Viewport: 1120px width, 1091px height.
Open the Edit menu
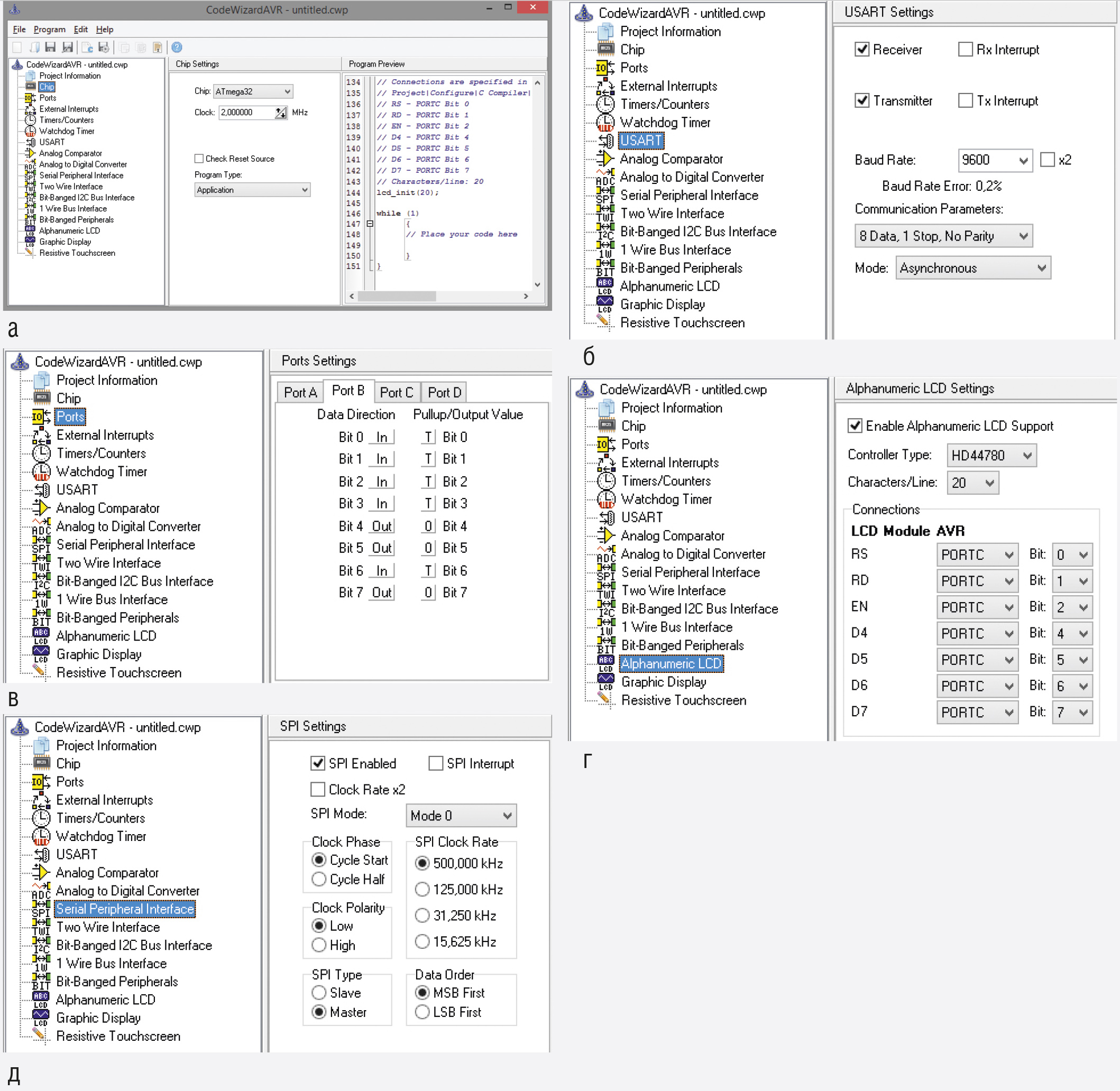tap(81, 29)
